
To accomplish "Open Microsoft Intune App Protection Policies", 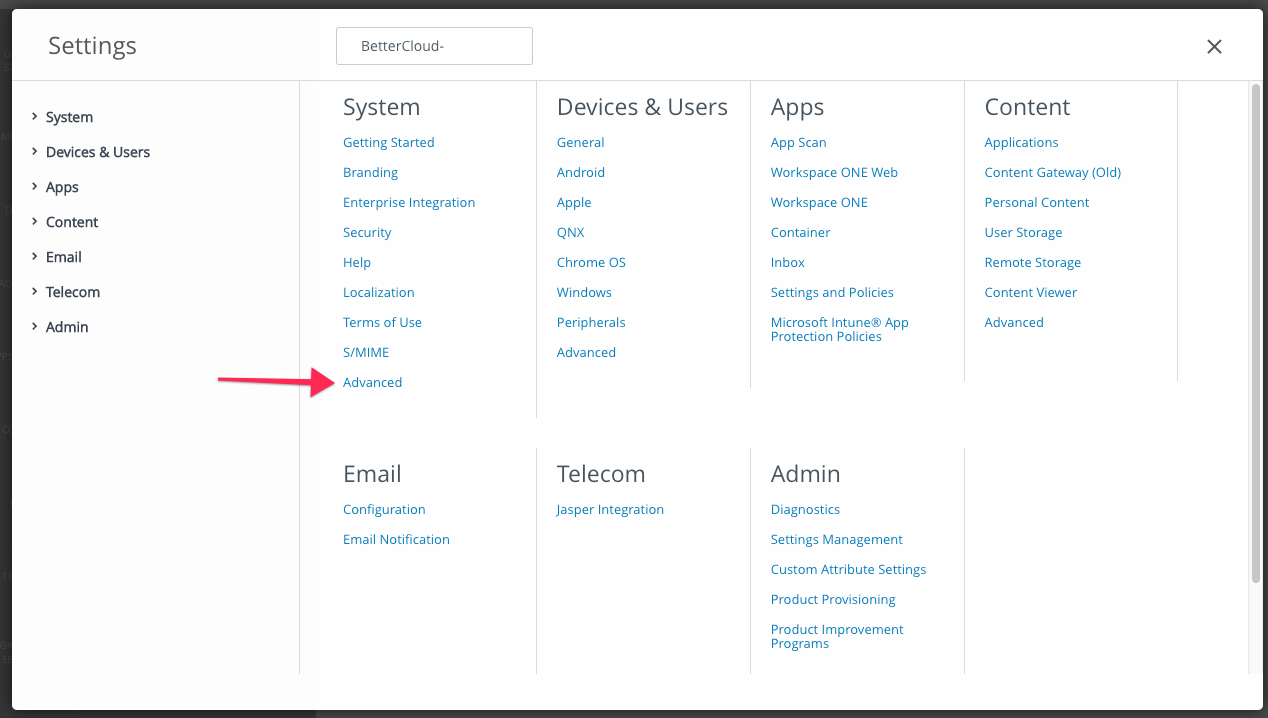I will (839, 328).
